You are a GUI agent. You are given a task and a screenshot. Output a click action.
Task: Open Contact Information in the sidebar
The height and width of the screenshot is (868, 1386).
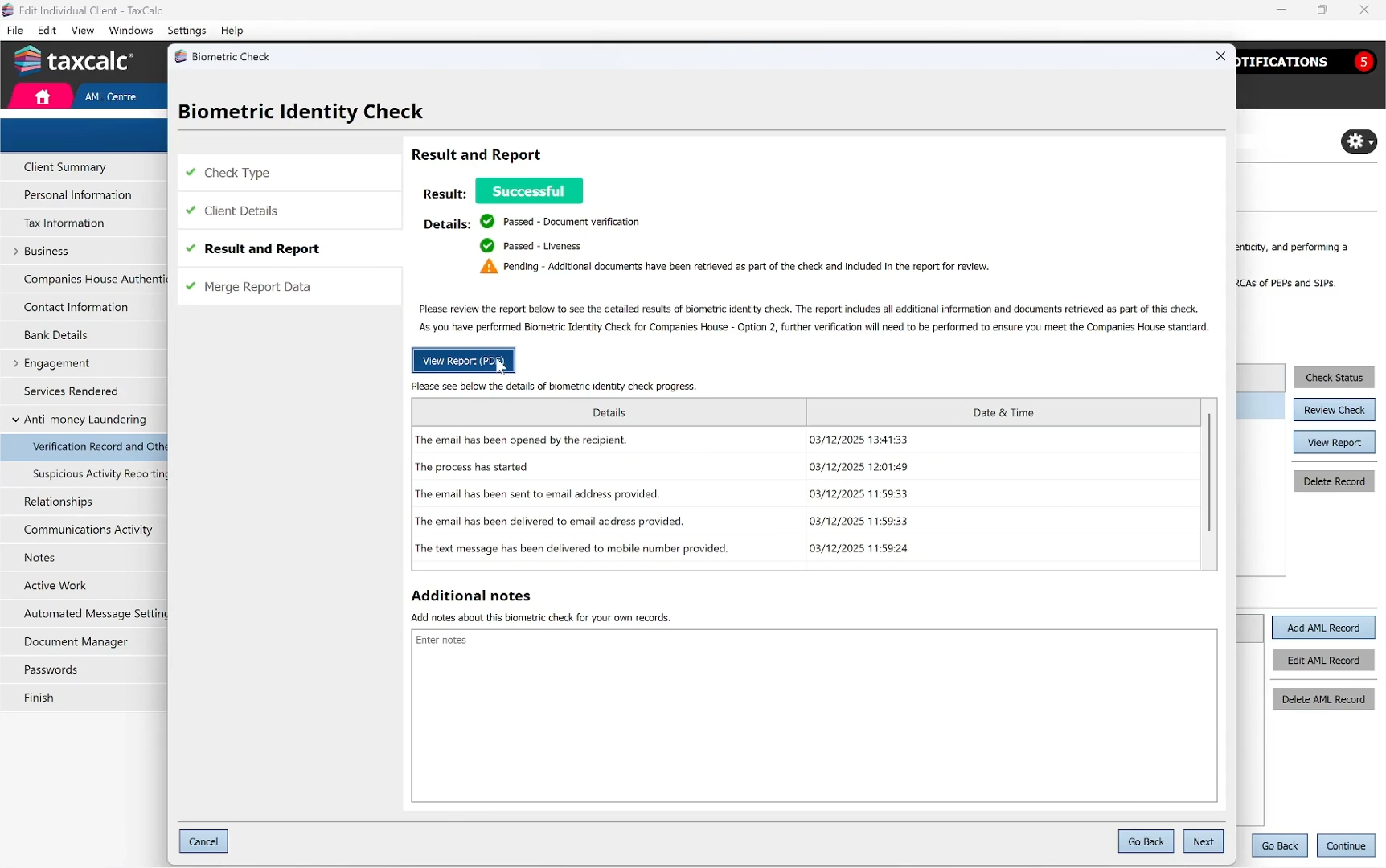tap(84, 307)
